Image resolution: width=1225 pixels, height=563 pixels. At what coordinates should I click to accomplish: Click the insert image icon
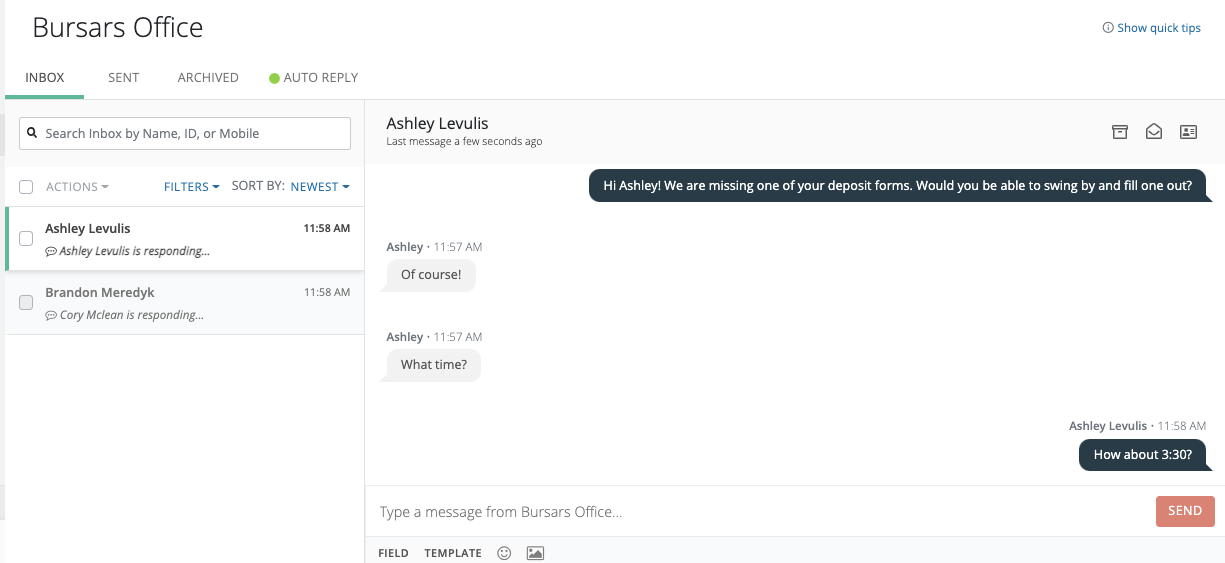tap(535, 553)
